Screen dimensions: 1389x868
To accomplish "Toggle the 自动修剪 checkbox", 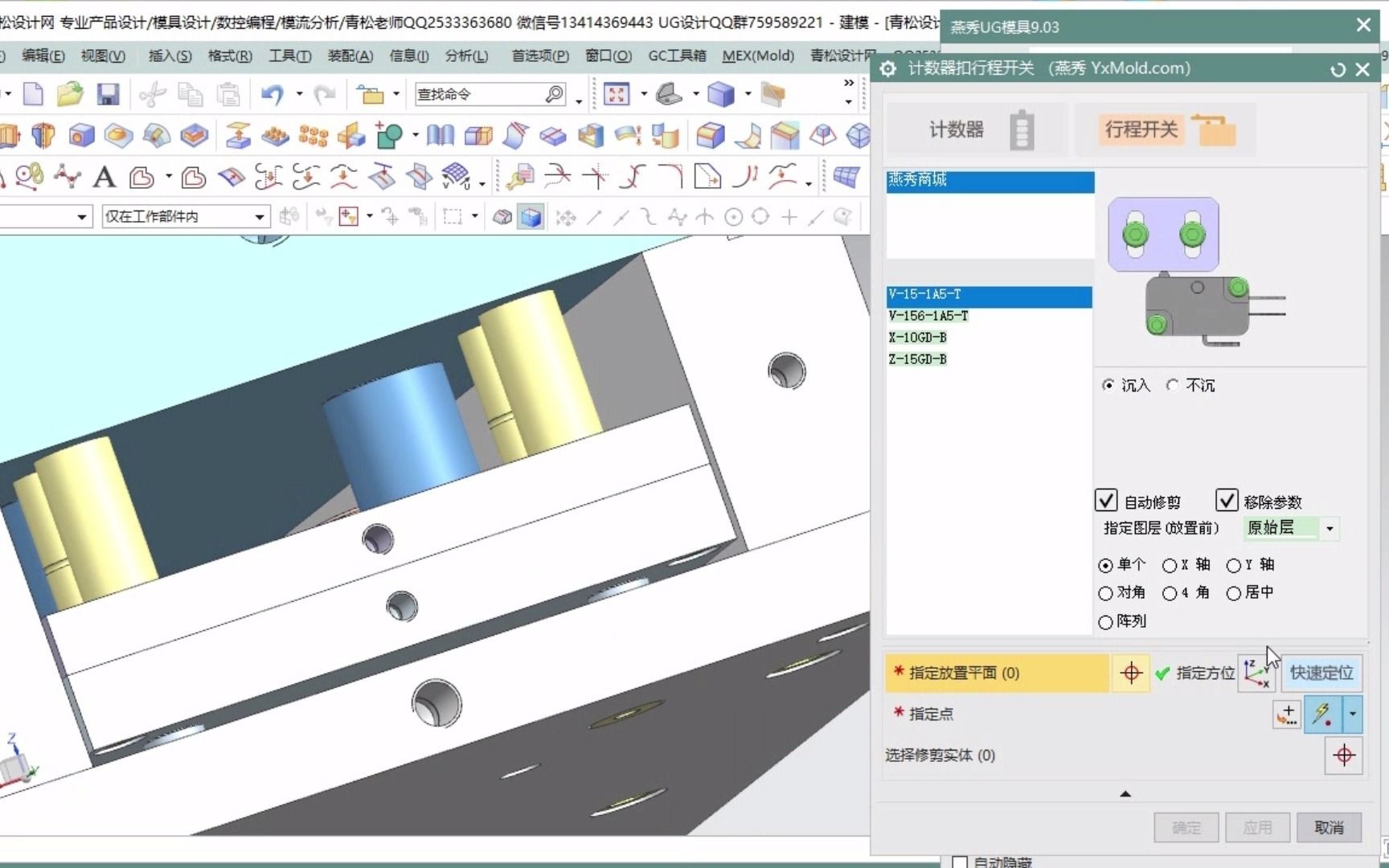I will pyautogui.click(x=1106, y=501).
